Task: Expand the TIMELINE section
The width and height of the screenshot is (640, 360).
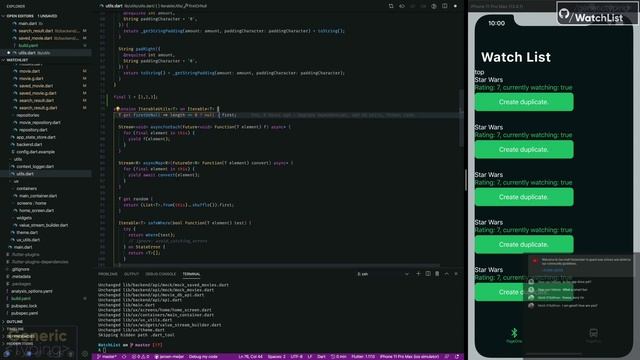Action: click(15, 329)
